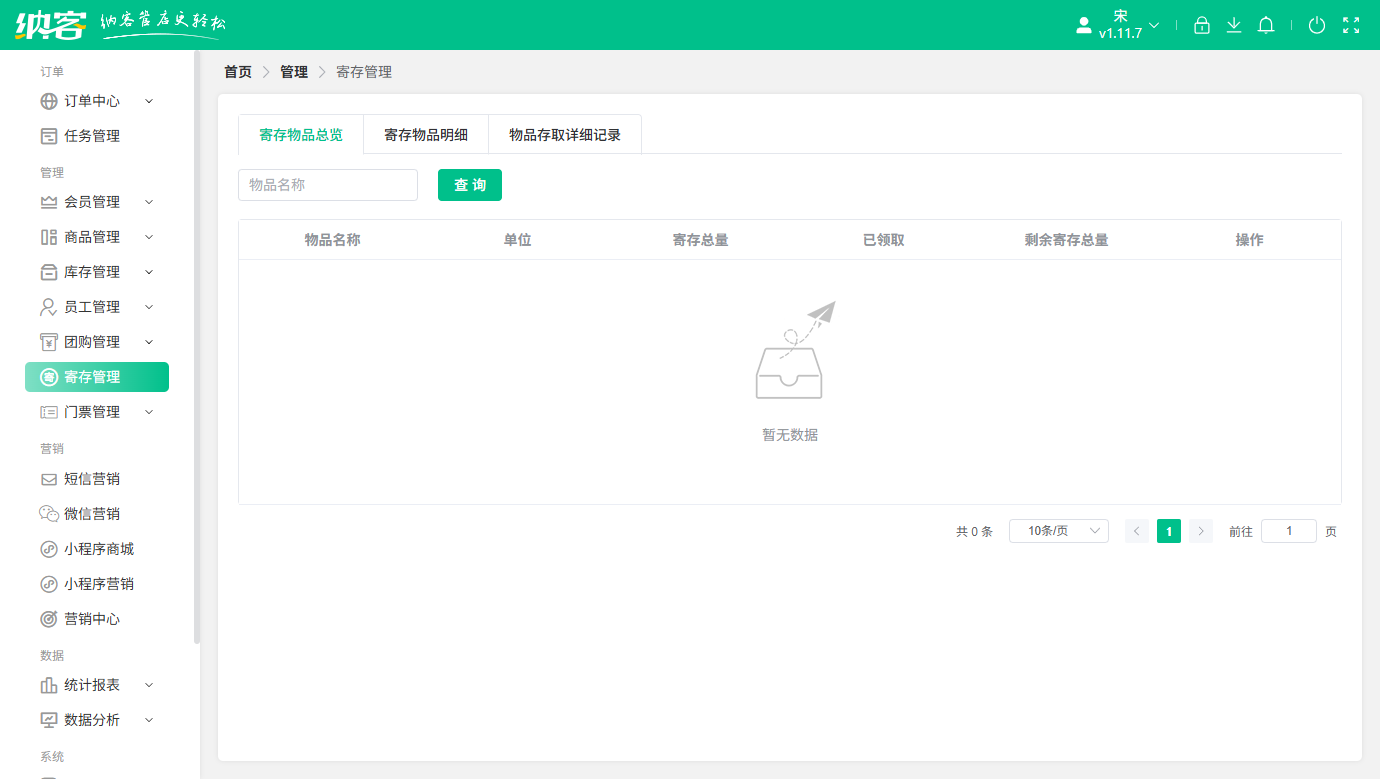Click the 管理 breadcrumb link
1380x779 pixels.
[x=295, y=72]
